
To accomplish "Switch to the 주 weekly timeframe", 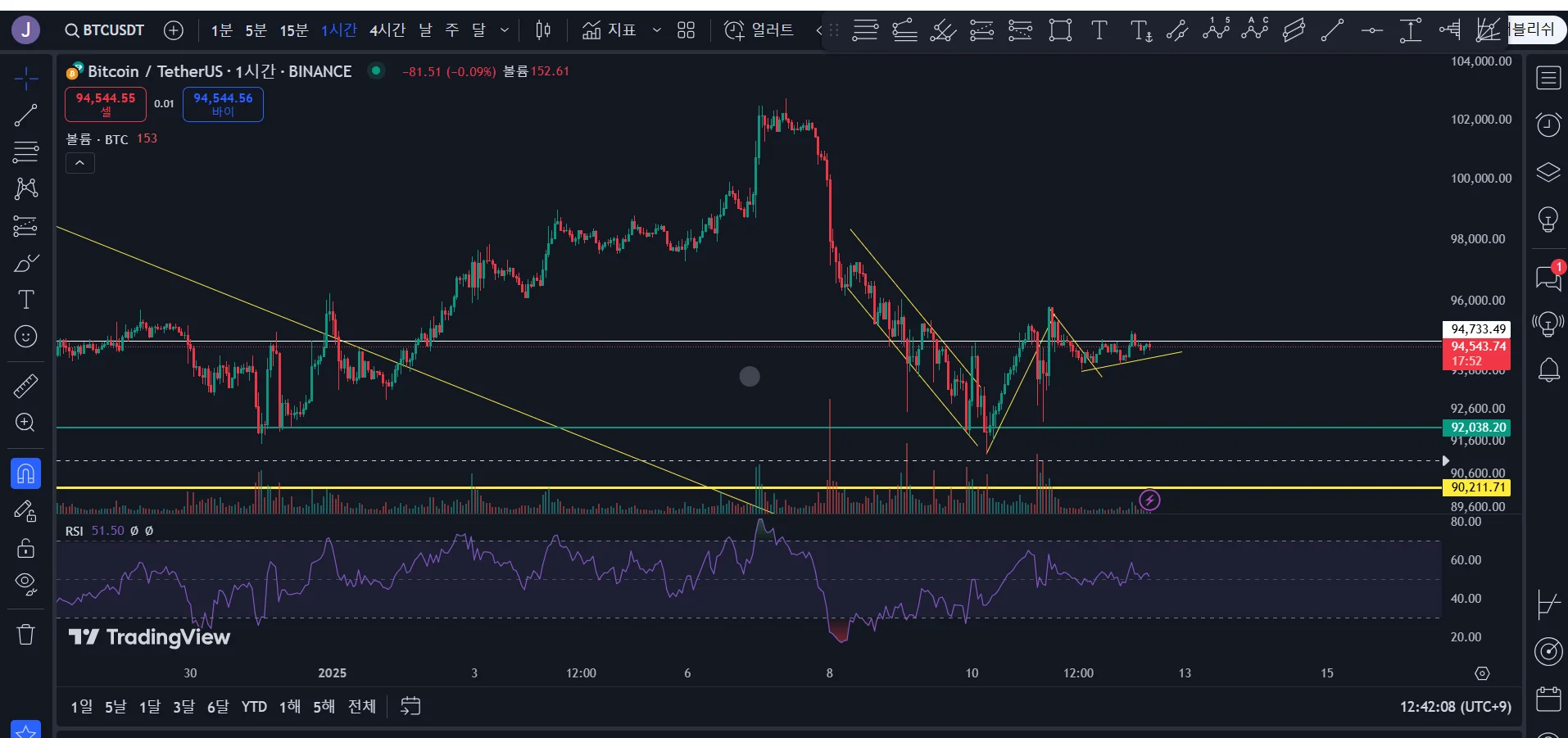I will click(452, 30).
